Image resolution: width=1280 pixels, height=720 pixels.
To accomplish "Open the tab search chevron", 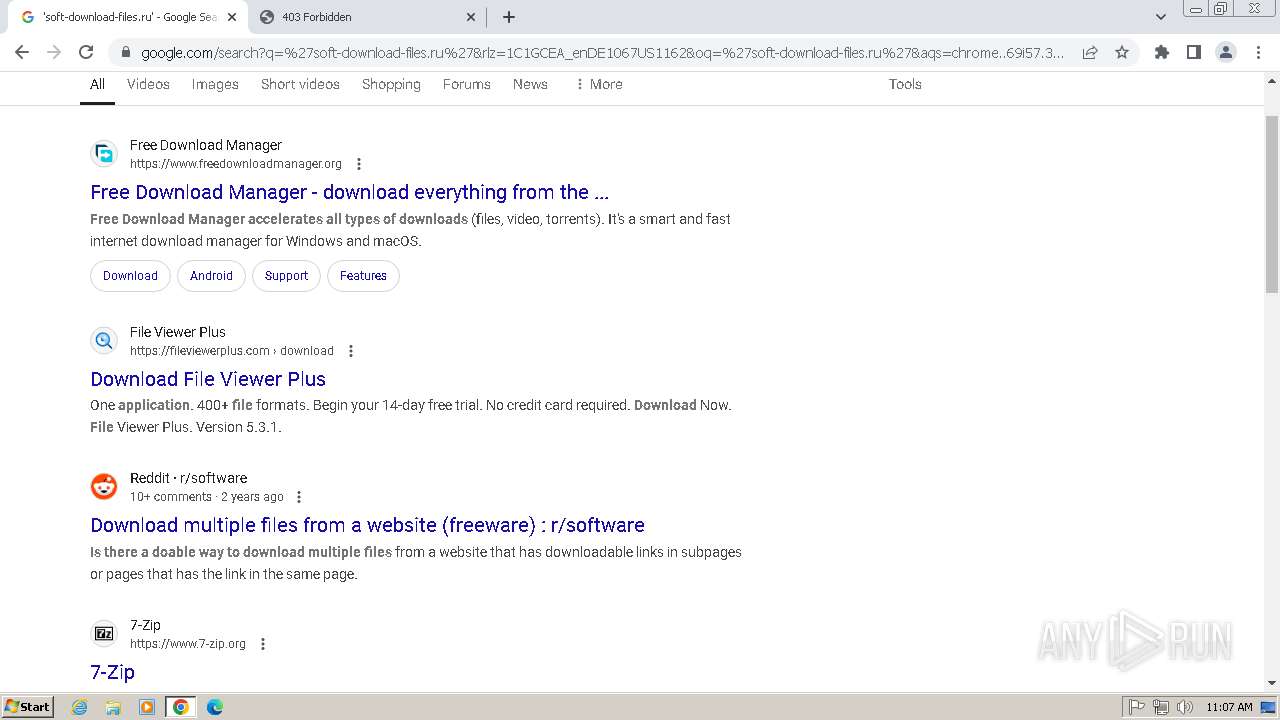I will [x=1160, y=17].
